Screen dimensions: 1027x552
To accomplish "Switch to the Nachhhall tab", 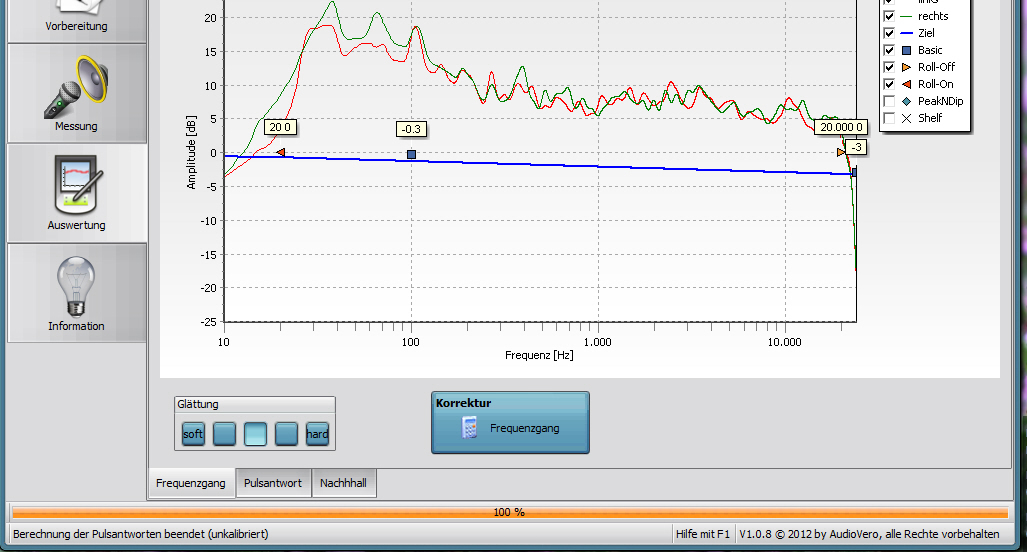I will coord(343,483).
